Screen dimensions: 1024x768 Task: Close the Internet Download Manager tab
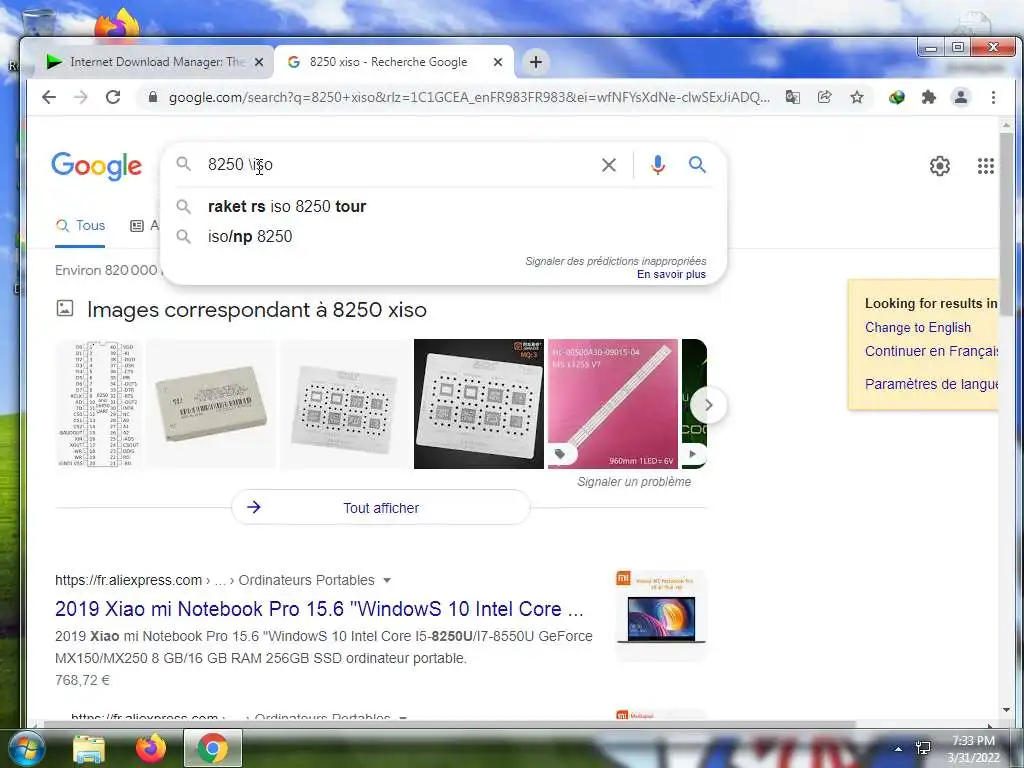click(259, 62)
